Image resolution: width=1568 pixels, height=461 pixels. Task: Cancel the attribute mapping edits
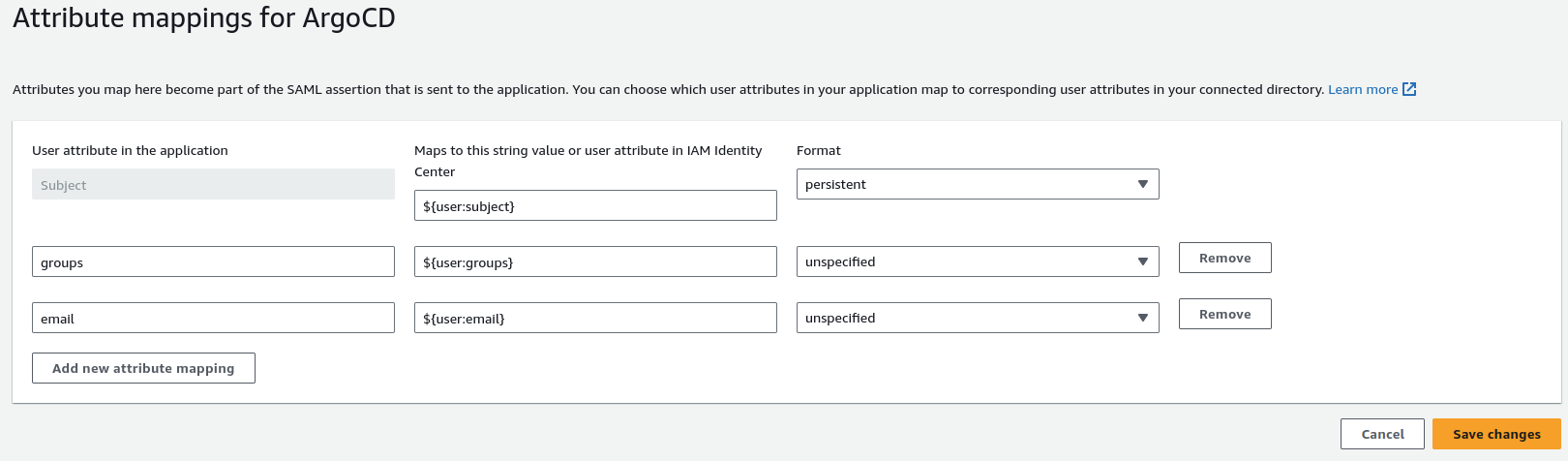tap(1382, 434)
